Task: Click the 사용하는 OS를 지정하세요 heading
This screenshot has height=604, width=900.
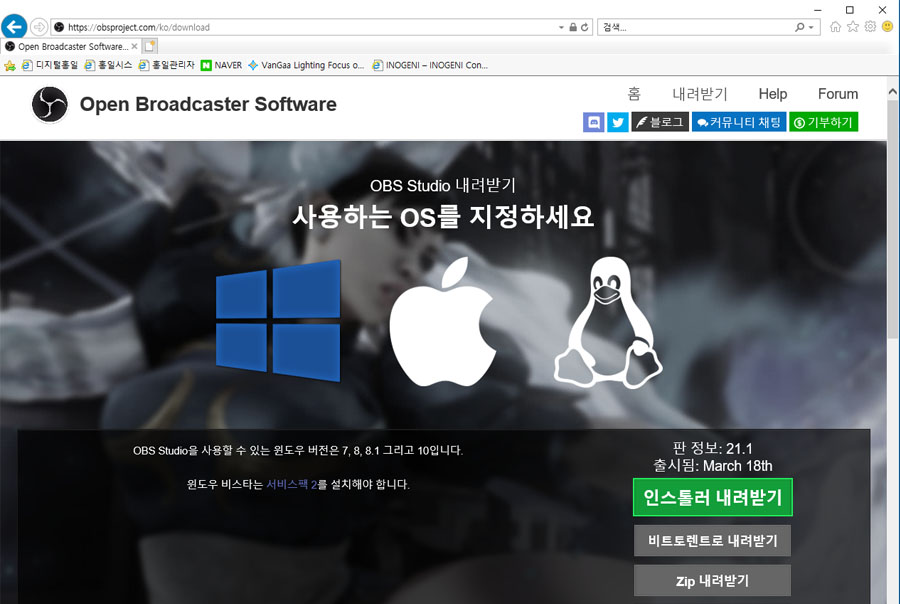Action: click(443, 217)
